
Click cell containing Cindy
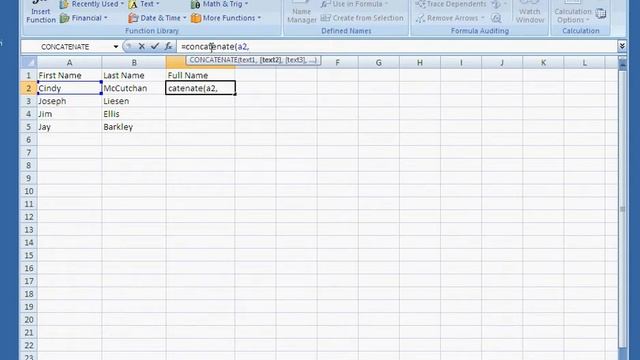tap(69, 88)
